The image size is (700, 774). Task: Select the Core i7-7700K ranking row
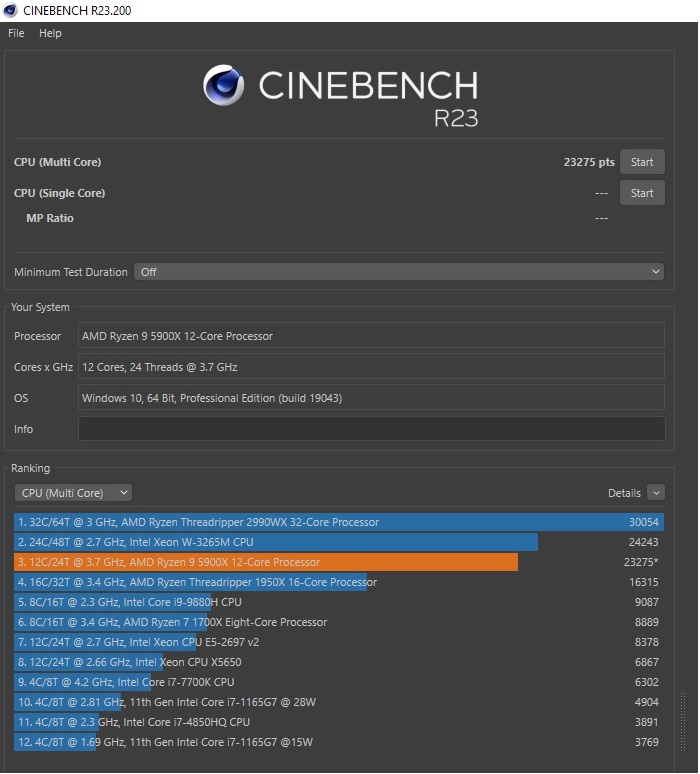coord(339,682)
